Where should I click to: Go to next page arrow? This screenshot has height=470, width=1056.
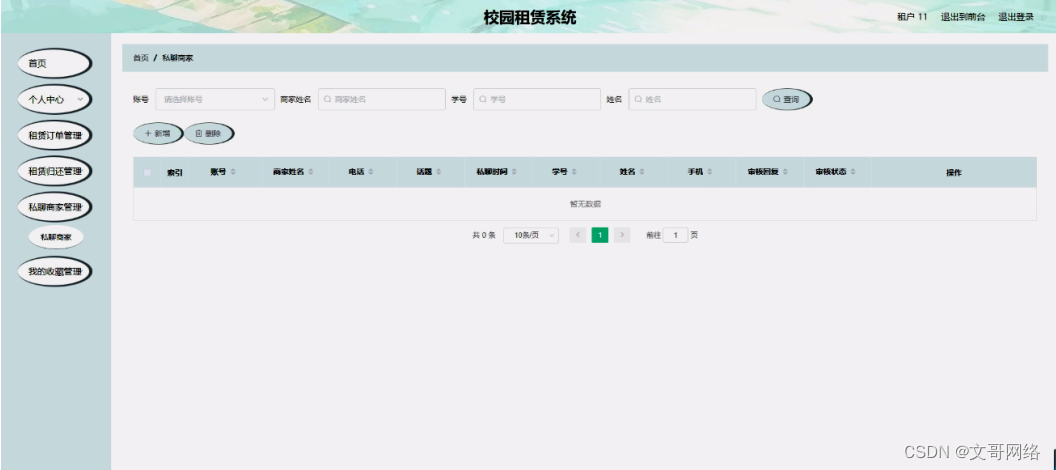click(x=622, y=235)
